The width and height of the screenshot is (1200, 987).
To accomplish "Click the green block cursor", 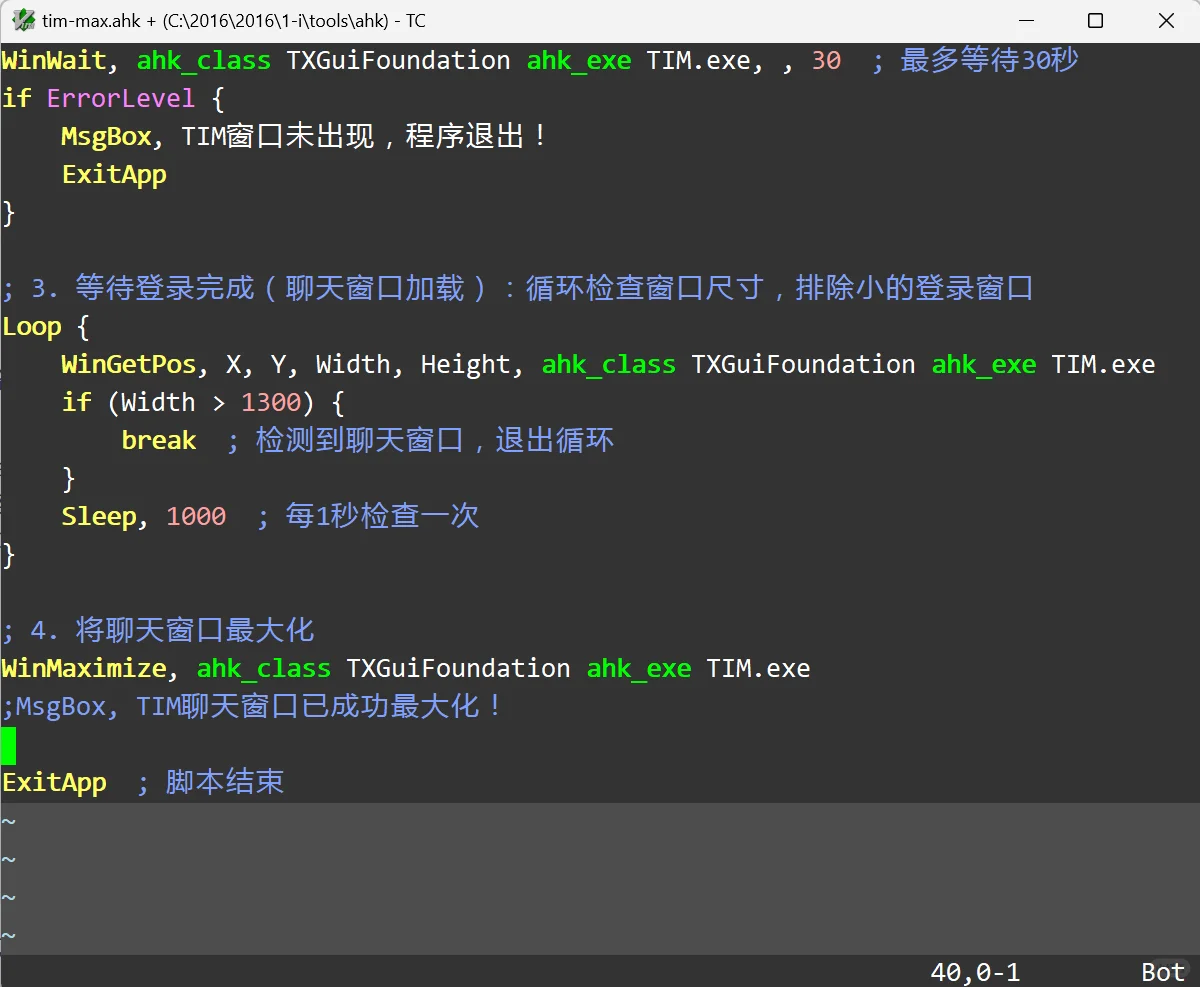I will tap(8, 745).
